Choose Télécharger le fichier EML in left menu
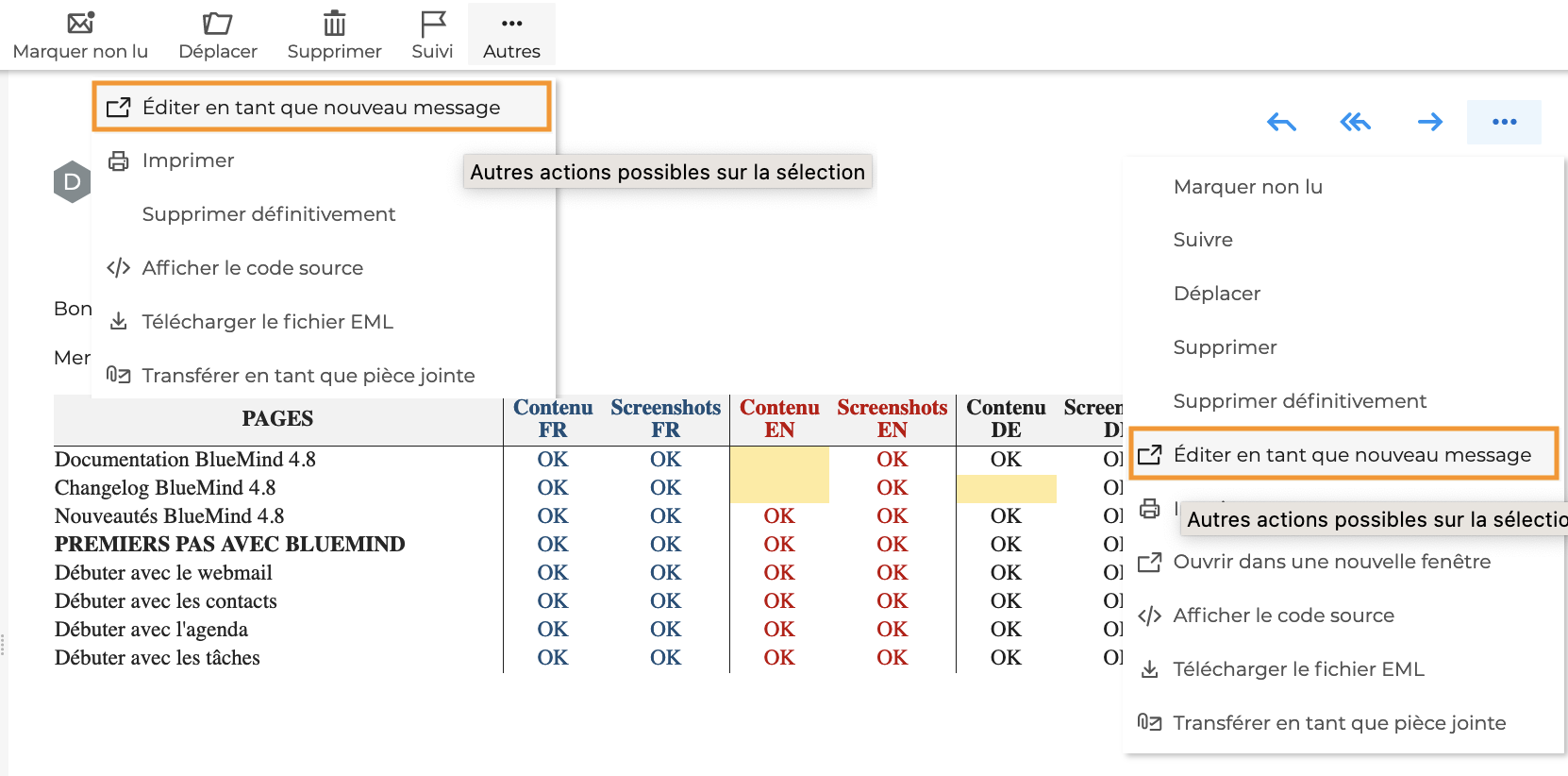 coord(267,322)
